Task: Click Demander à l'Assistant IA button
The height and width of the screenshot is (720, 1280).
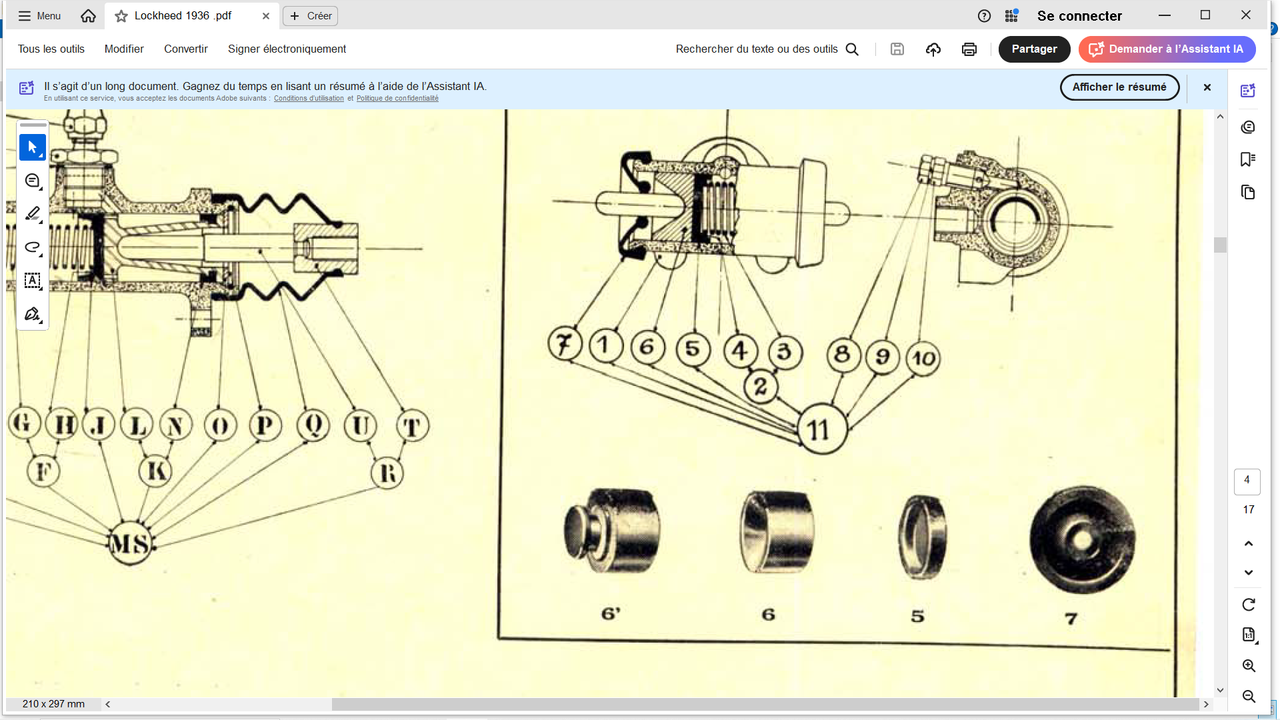Action: 1167,49
